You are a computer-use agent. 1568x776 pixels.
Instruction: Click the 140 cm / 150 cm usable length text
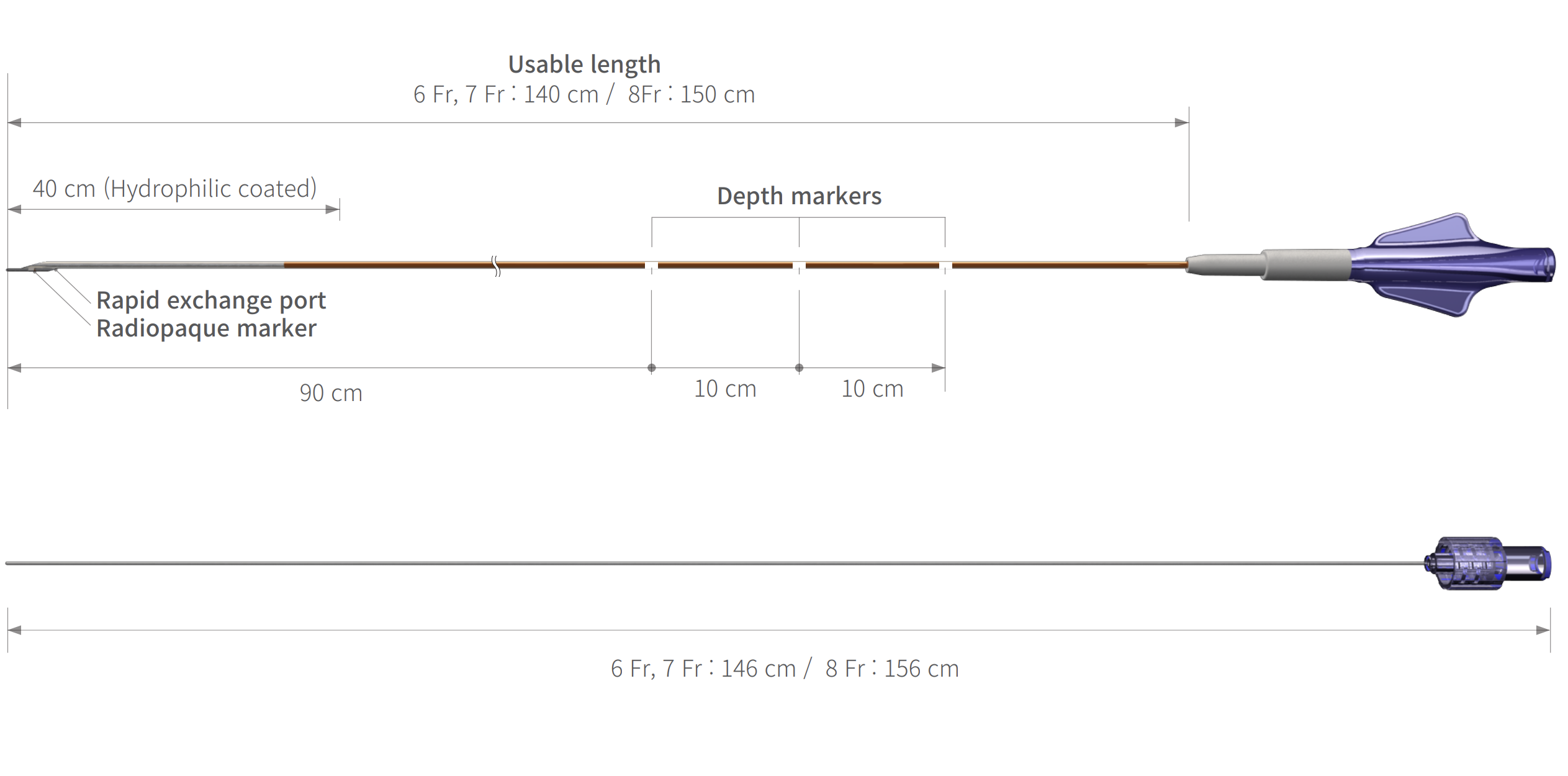(584, 94)
